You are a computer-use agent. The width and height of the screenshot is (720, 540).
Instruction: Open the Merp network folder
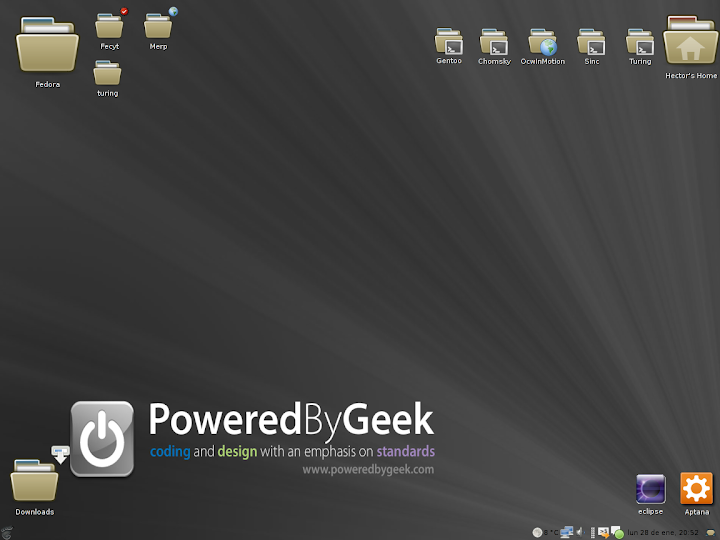(x=159, y=25)
